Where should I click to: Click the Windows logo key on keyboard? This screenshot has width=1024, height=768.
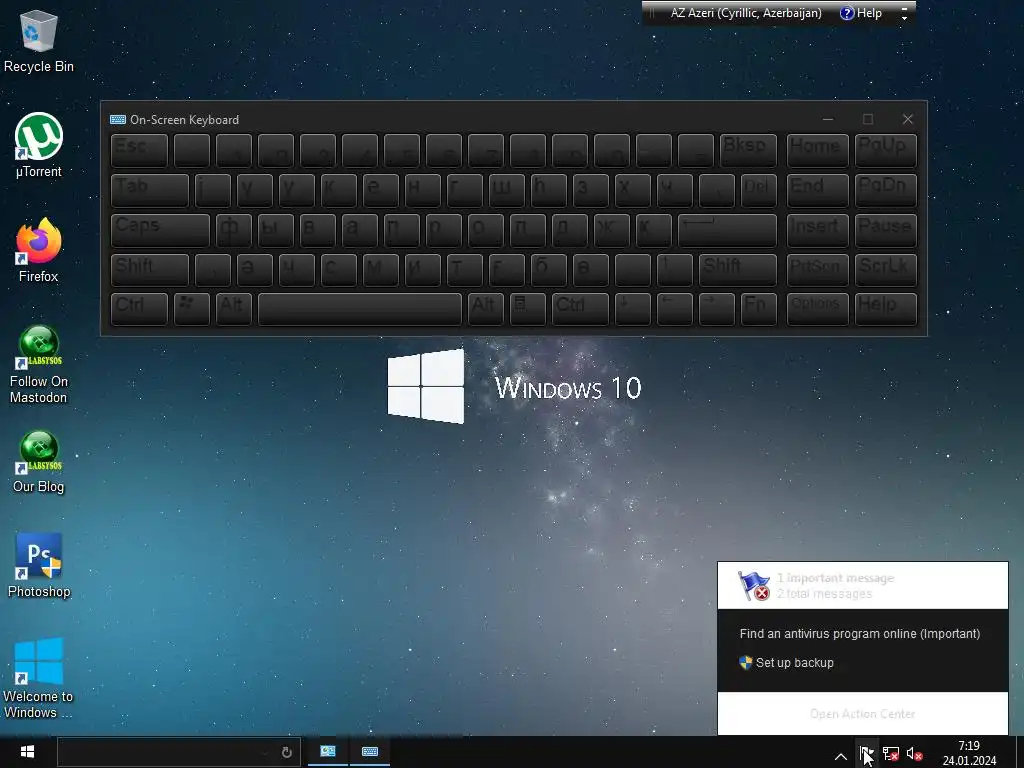[x=191, y=309]
